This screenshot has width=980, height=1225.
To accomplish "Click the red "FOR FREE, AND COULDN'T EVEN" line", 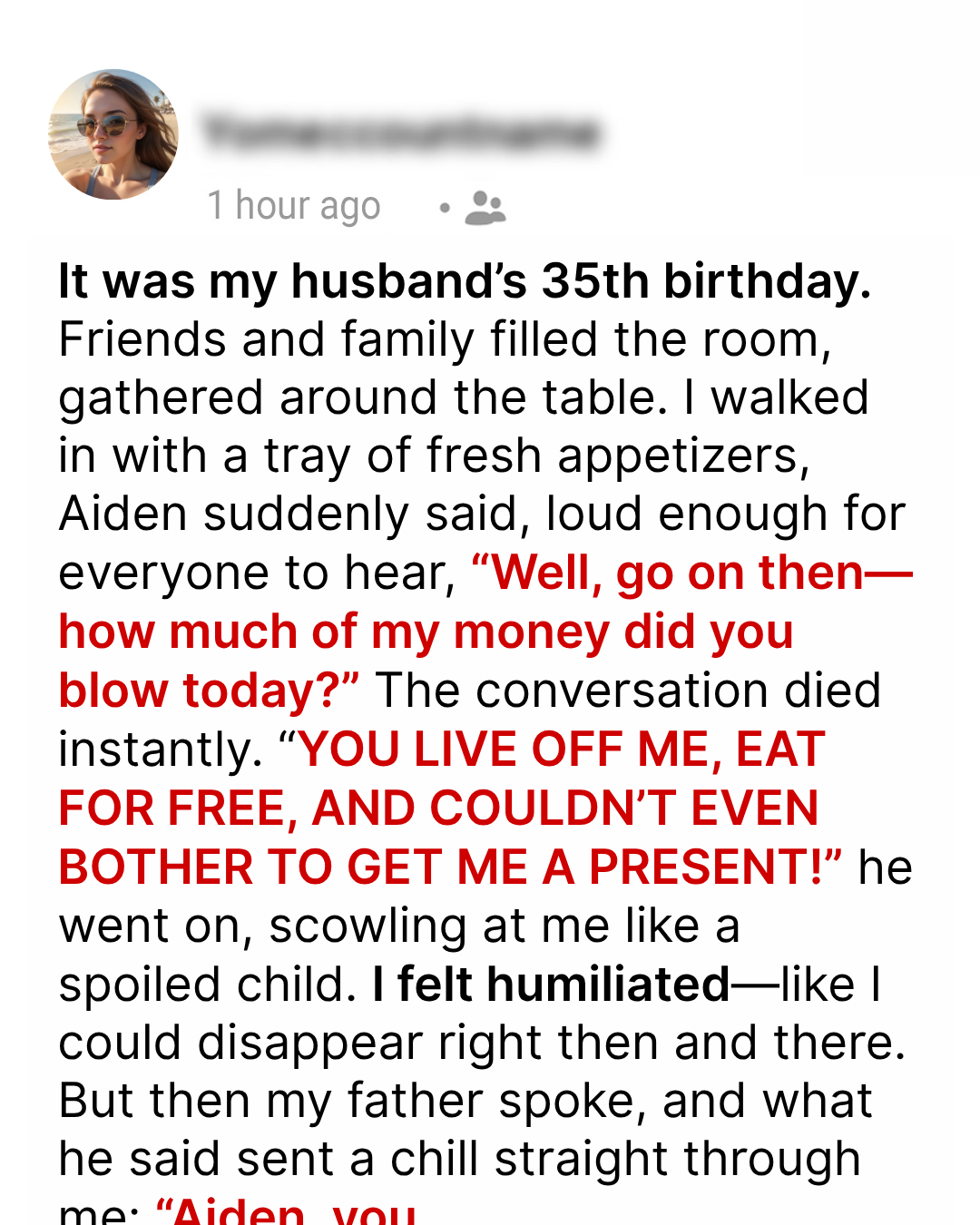I will [439, 808].
